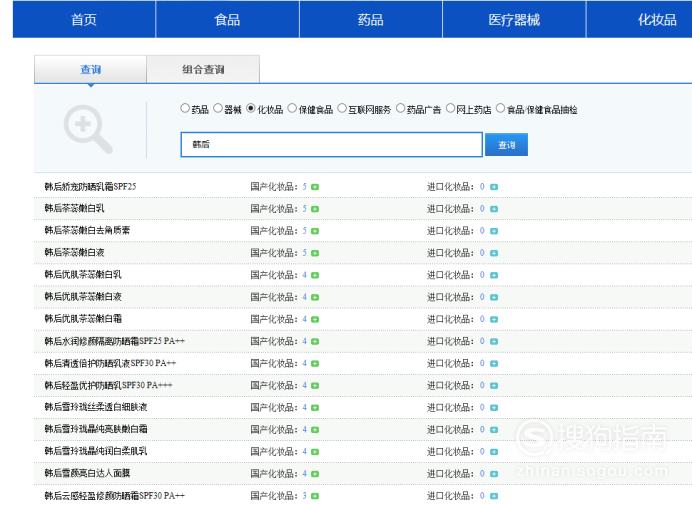Click product name 韩后优肌茶蕊嫩白乳
Viewport: 692px width, 505px height.
83,275
